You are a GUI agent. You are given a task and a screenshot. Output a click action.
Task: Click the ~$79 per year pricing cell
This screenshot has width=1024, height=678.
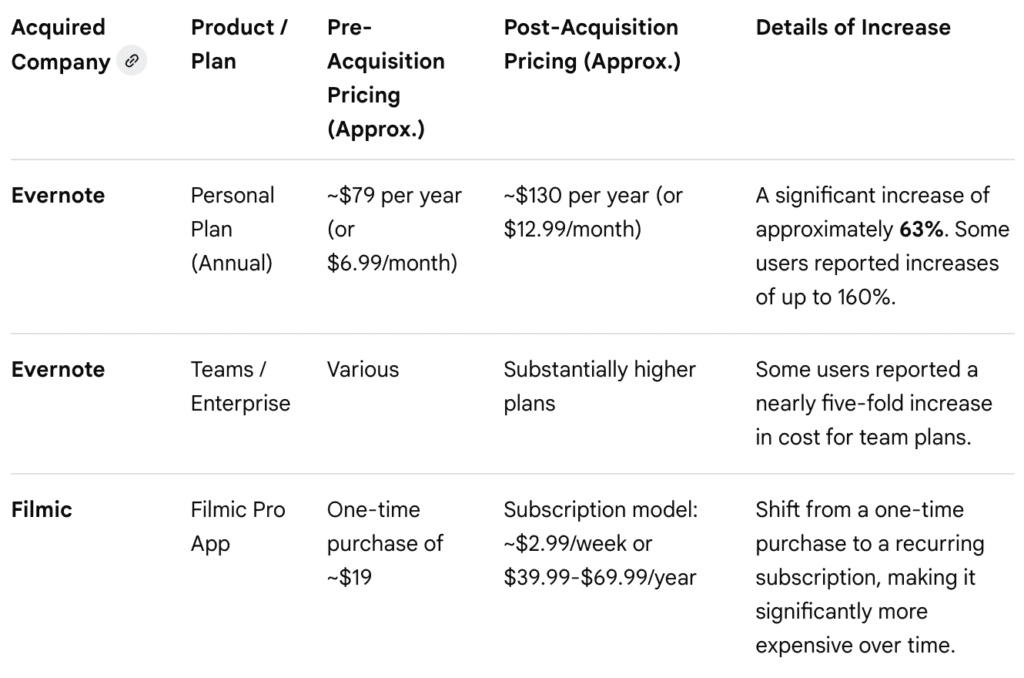pos(394,229)
